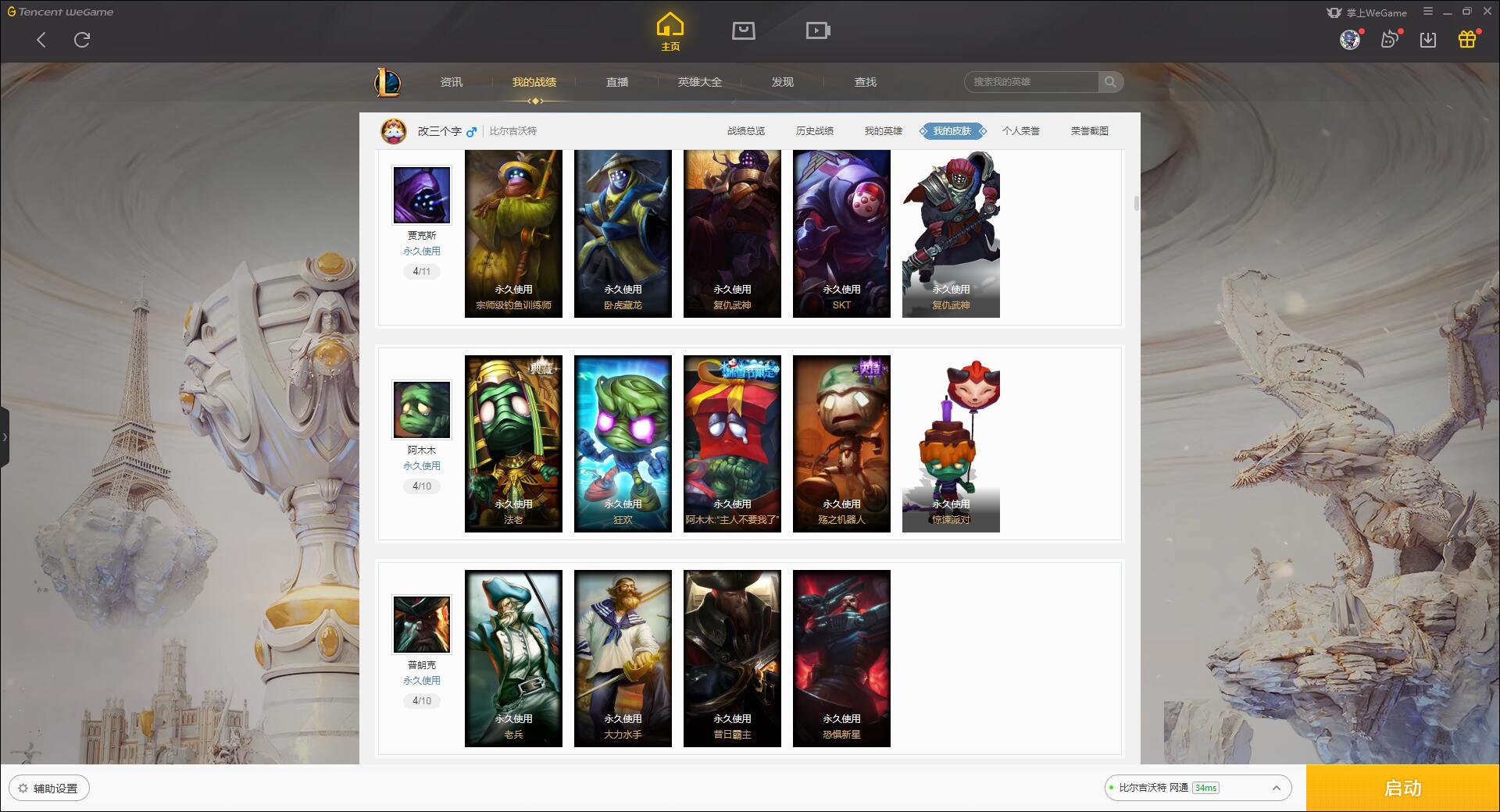Go back with the back arrow
The image size is (1500, 812).
click(x=41, y=40)
